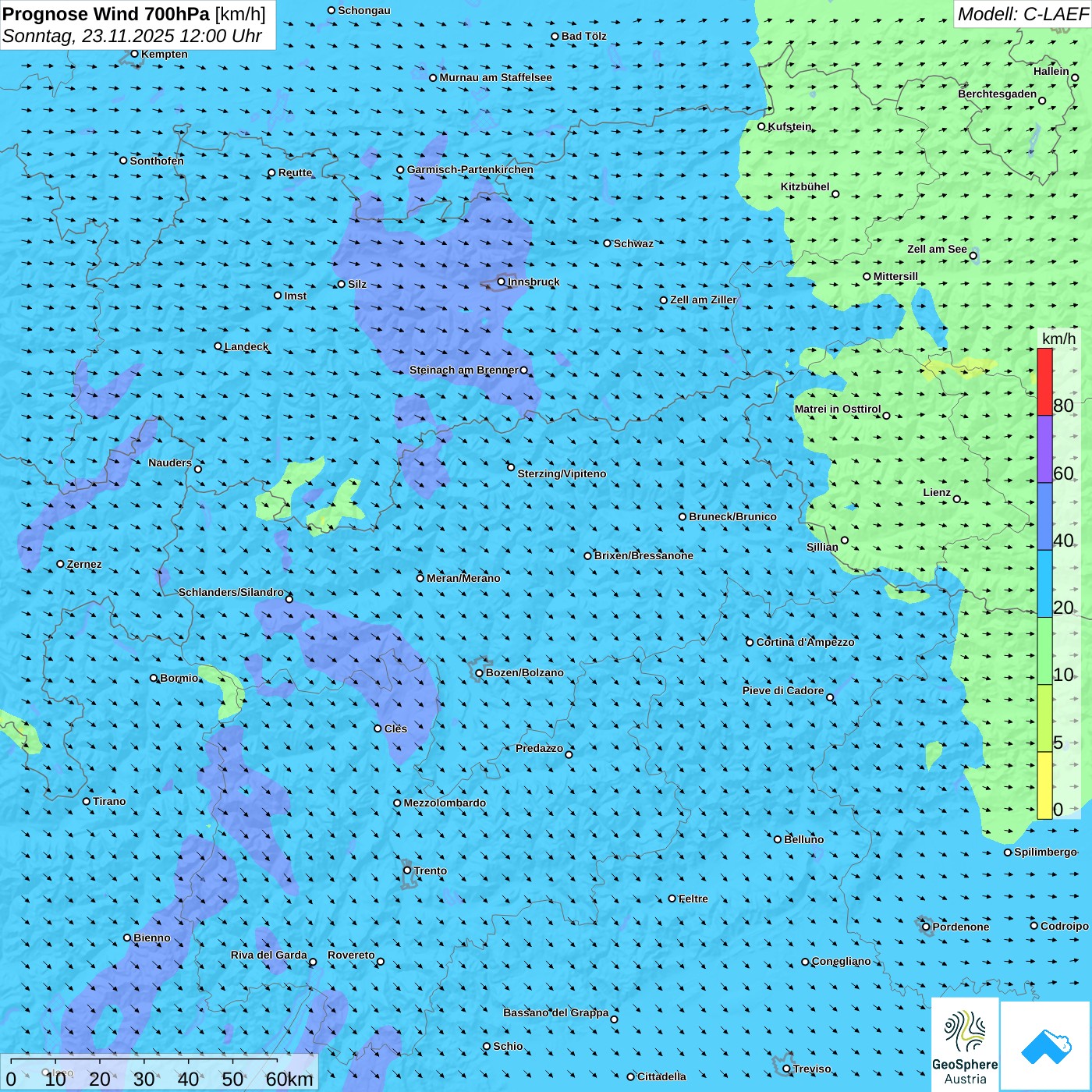This screenshot has height=1092, width=1092.
Task: Click the 'Meran/Merano' label
Action: tap(463, 578)
